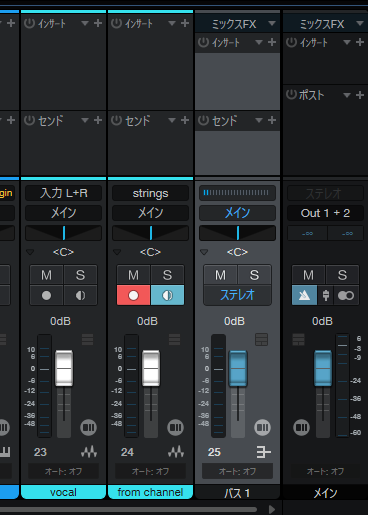Open the 入力 L+R input selector
368x515 pixels.
coord(63,193)
